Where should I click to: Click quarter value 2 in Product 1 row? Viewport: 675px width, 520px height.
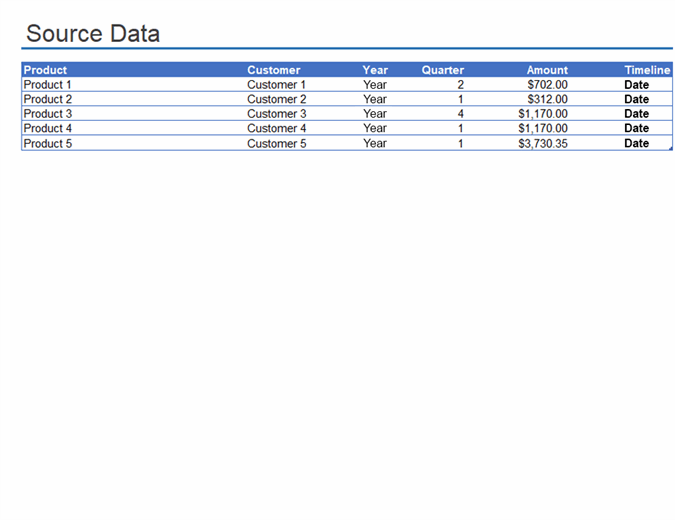(x=460, y=84)
